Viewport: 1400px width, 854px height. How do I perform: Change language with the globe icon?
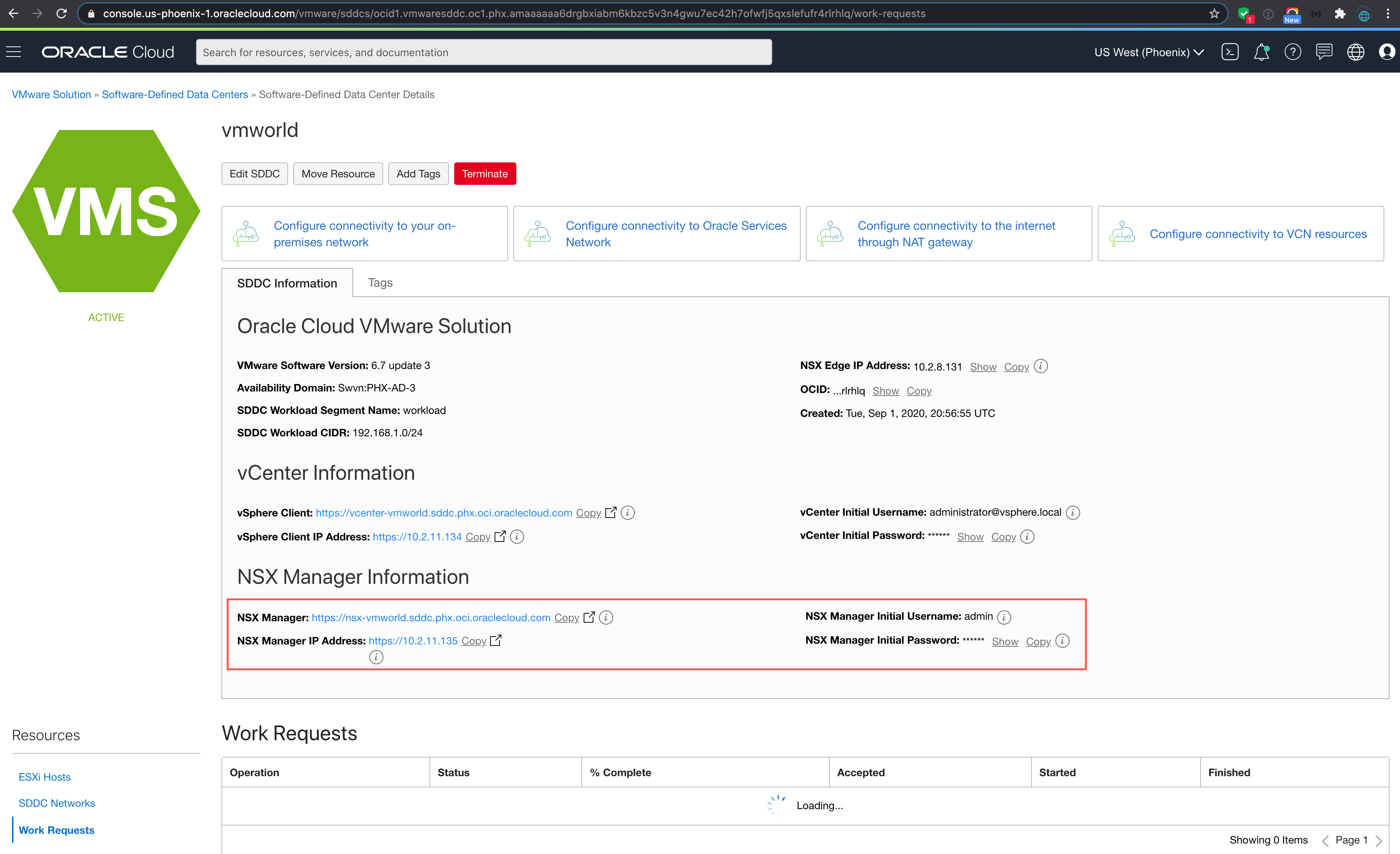pos(1356,52)
